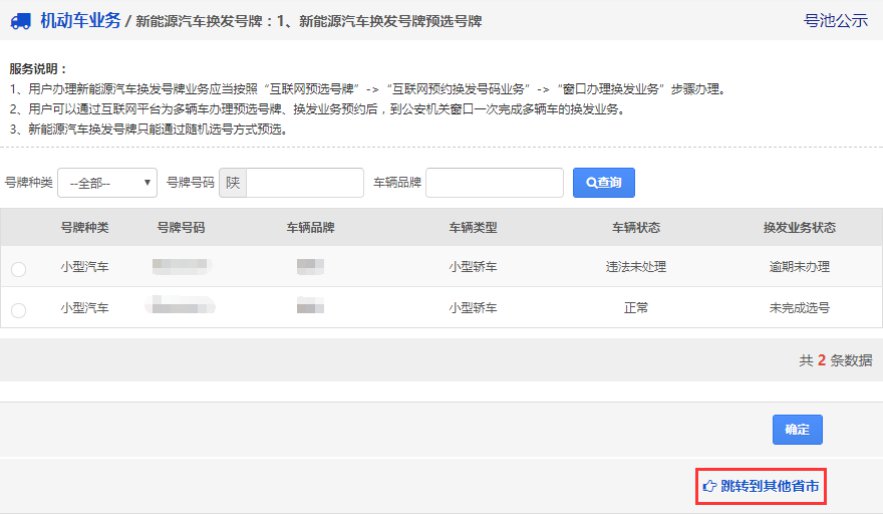This screenshot has width=883, height=514.
Task: Follow the 跳转到其他省市 link
Action: [x=770, y=487]
